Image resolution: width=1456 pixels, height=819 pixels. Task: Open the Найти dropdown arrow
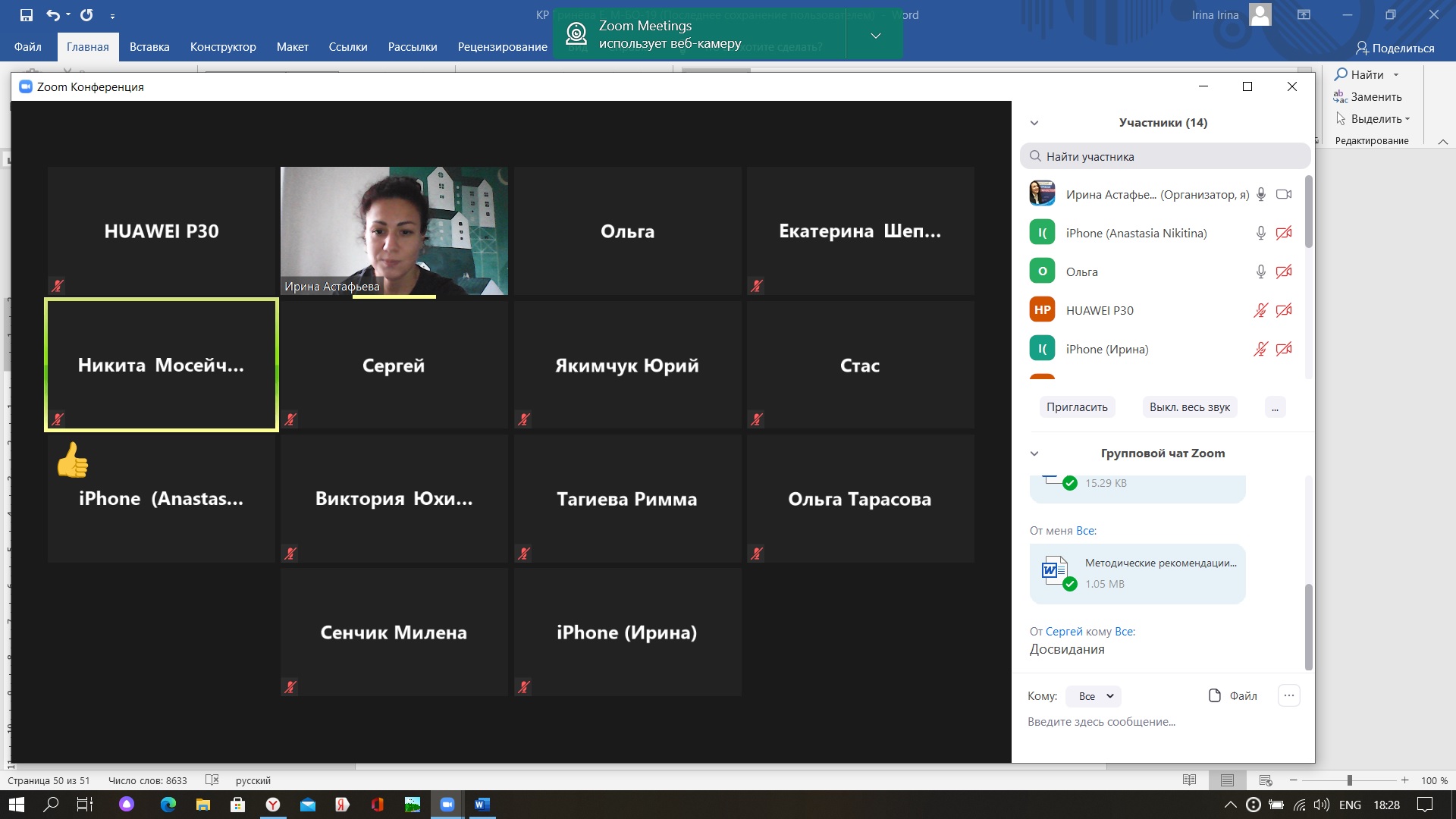[1396, 75]
